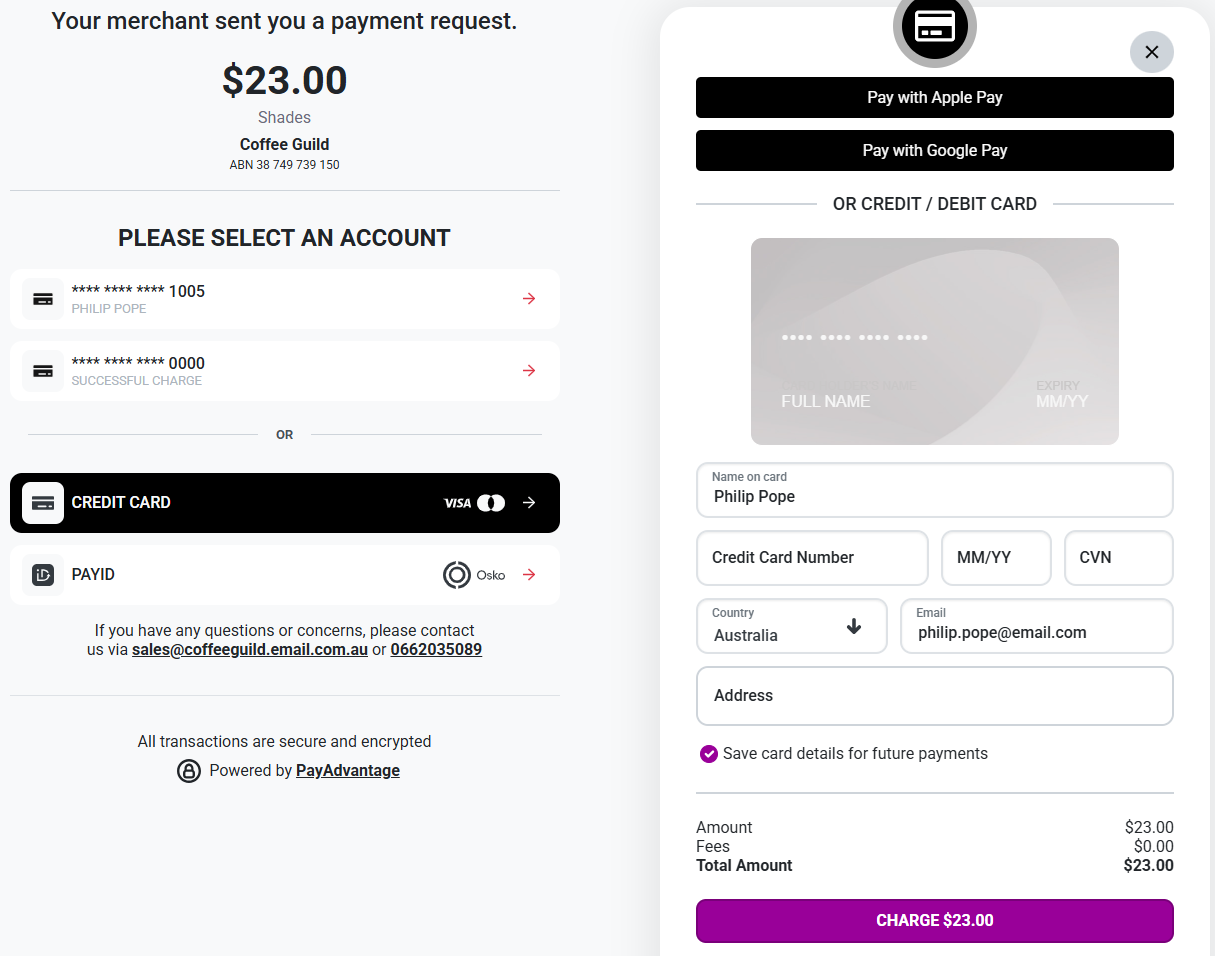
Task: Click the red arrow on the PayID row
Action: 529,574
